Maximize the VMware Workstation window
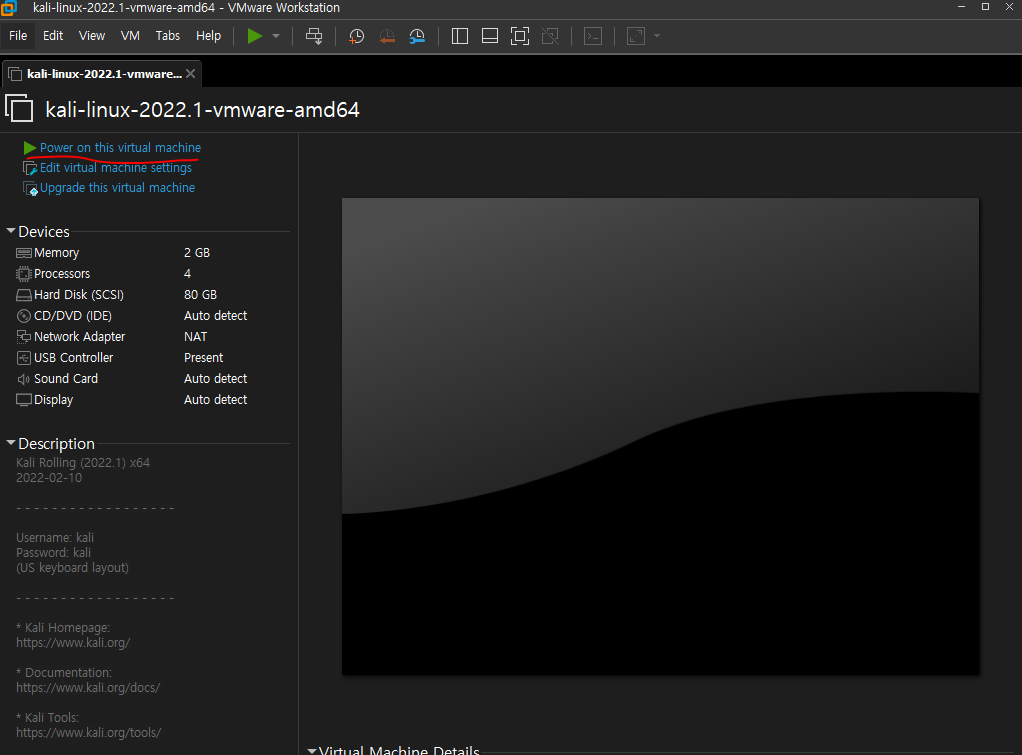Viewport: 1022px width, 755px height. point(986,7)
